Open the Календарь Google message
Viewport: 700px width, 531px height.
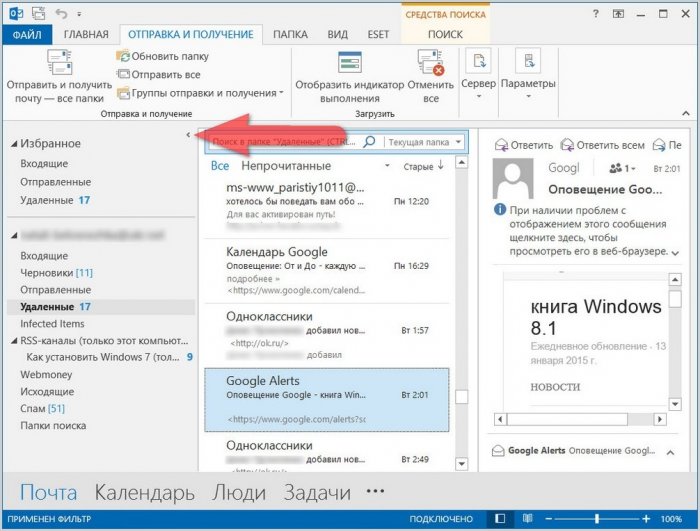click(327, 271)
